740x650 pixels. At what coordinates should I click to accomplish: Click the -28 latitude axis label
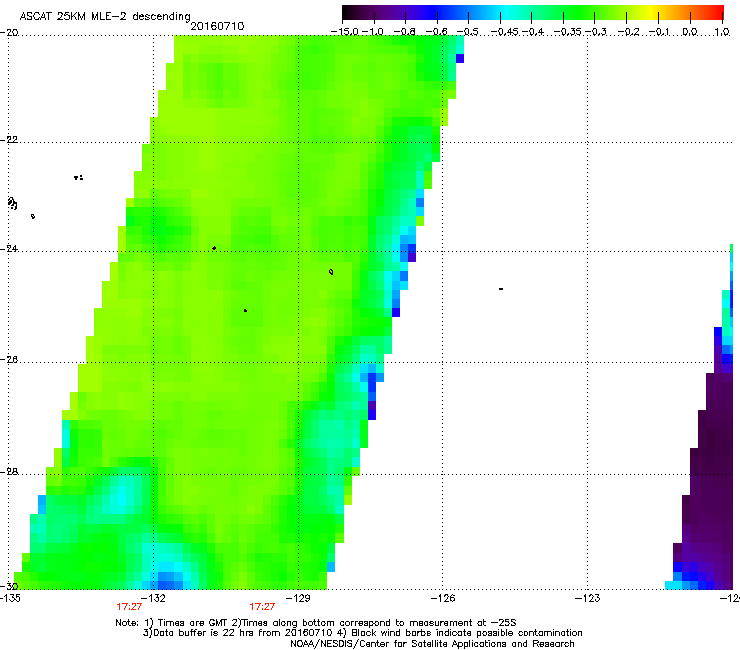coord(9,472)
